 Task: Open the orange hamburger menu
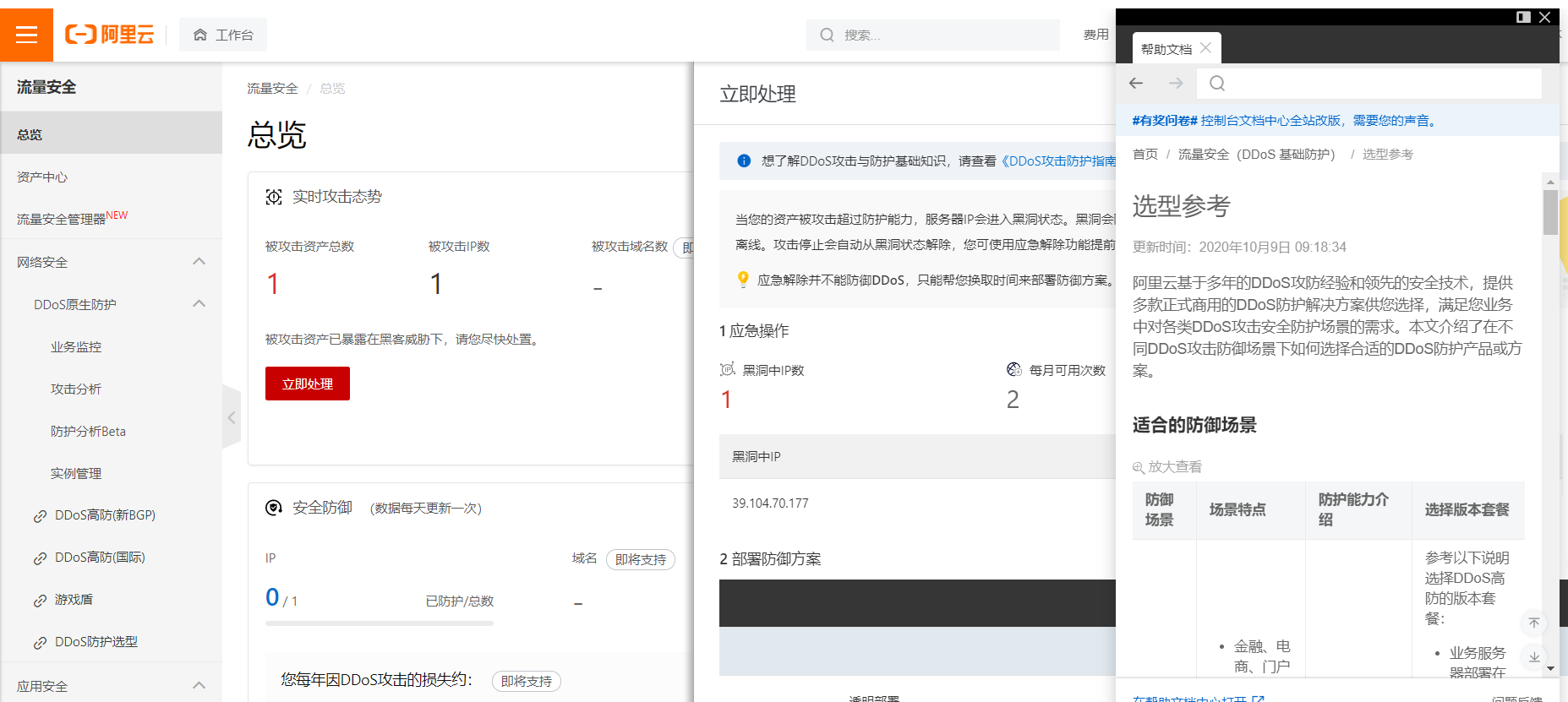[x=26, y=35]
